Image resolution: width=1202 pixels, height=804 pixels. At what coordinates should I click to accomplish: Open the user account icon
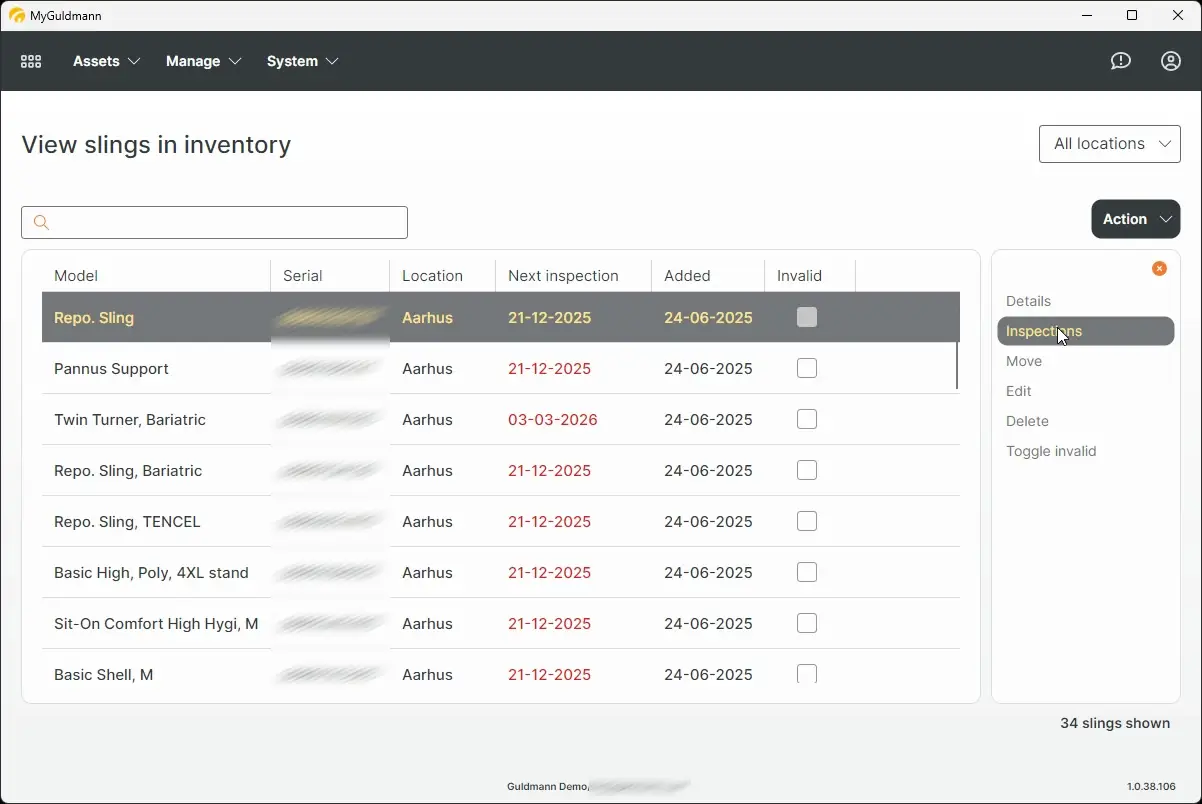[x=1170, y=61]
